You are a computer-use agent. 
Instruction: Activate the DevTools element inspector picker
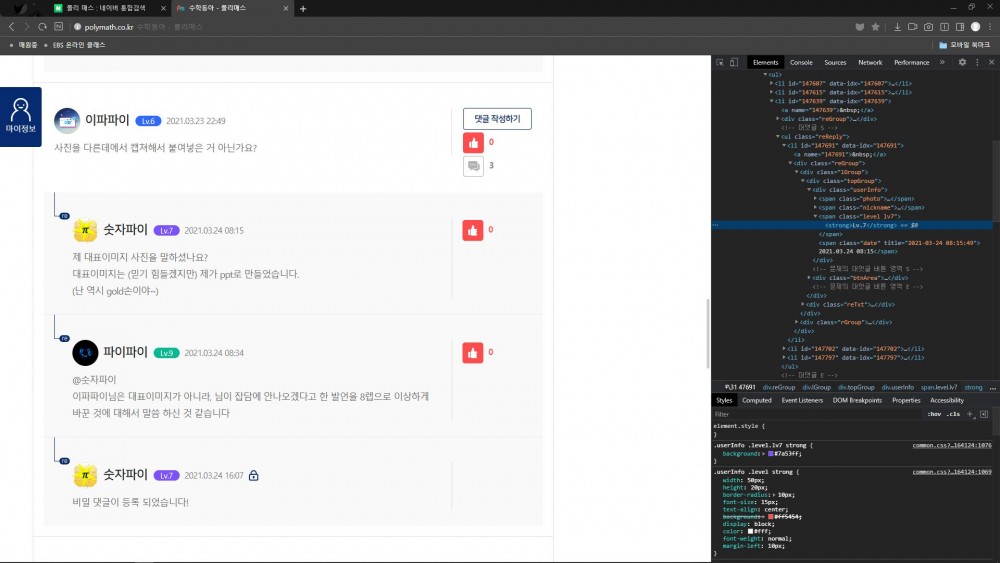720,62
